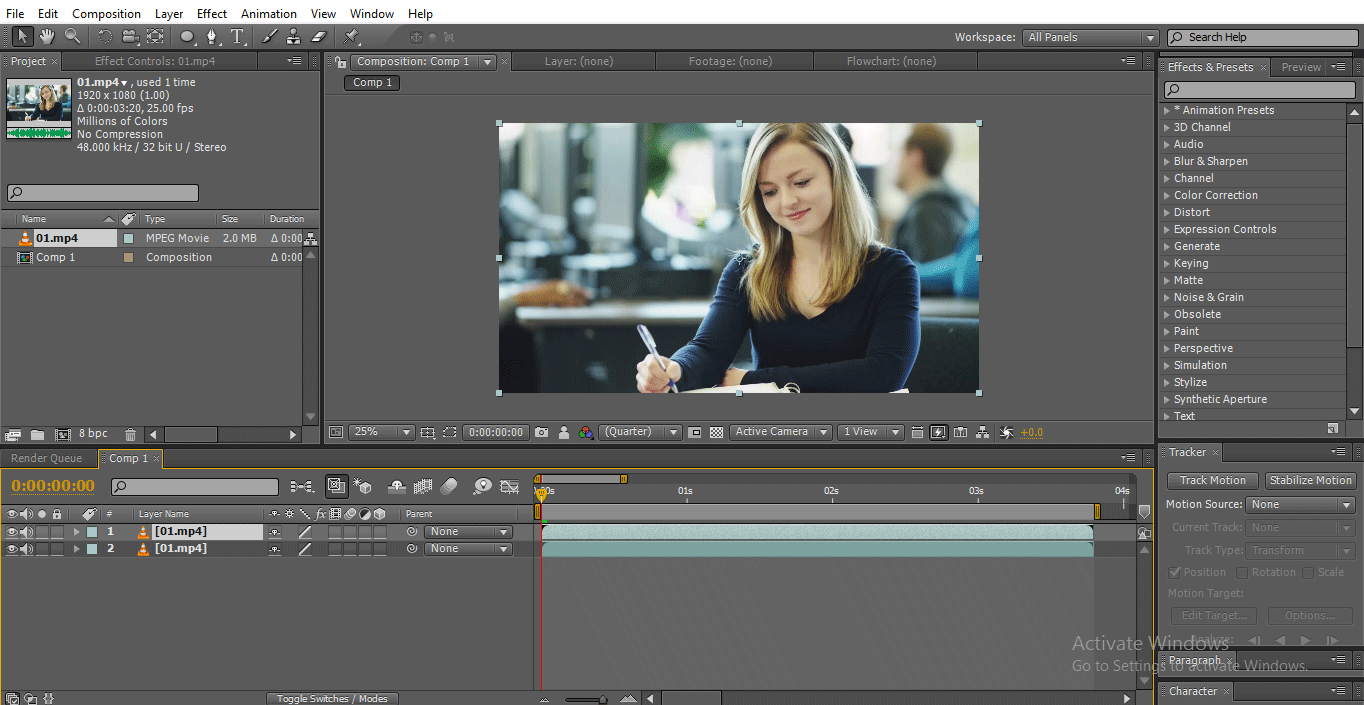Select the Horizontal Type tool
Viewport: 1364px width, 705px height.
click(237, 37)
